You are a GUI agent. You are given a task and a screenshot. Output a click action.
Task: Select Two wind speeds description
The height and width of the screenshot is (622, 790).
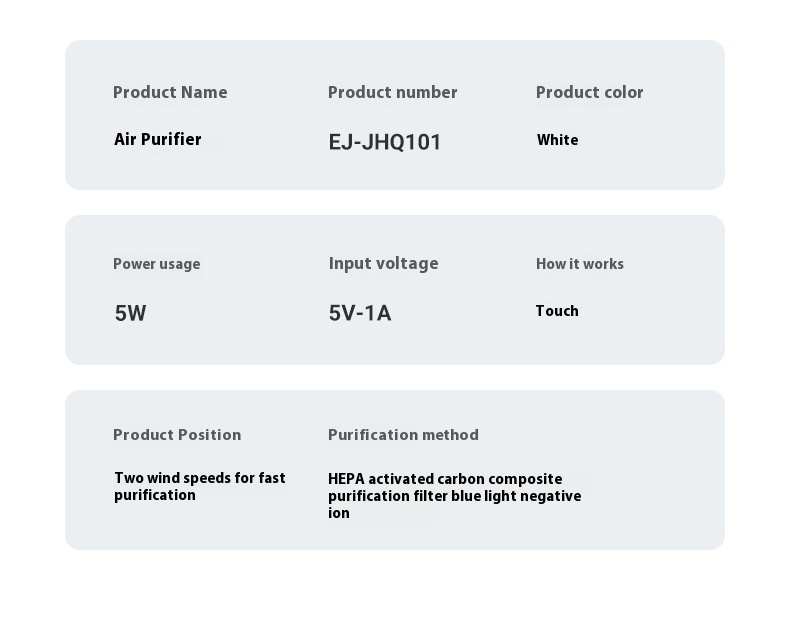[x=200, y=486]
